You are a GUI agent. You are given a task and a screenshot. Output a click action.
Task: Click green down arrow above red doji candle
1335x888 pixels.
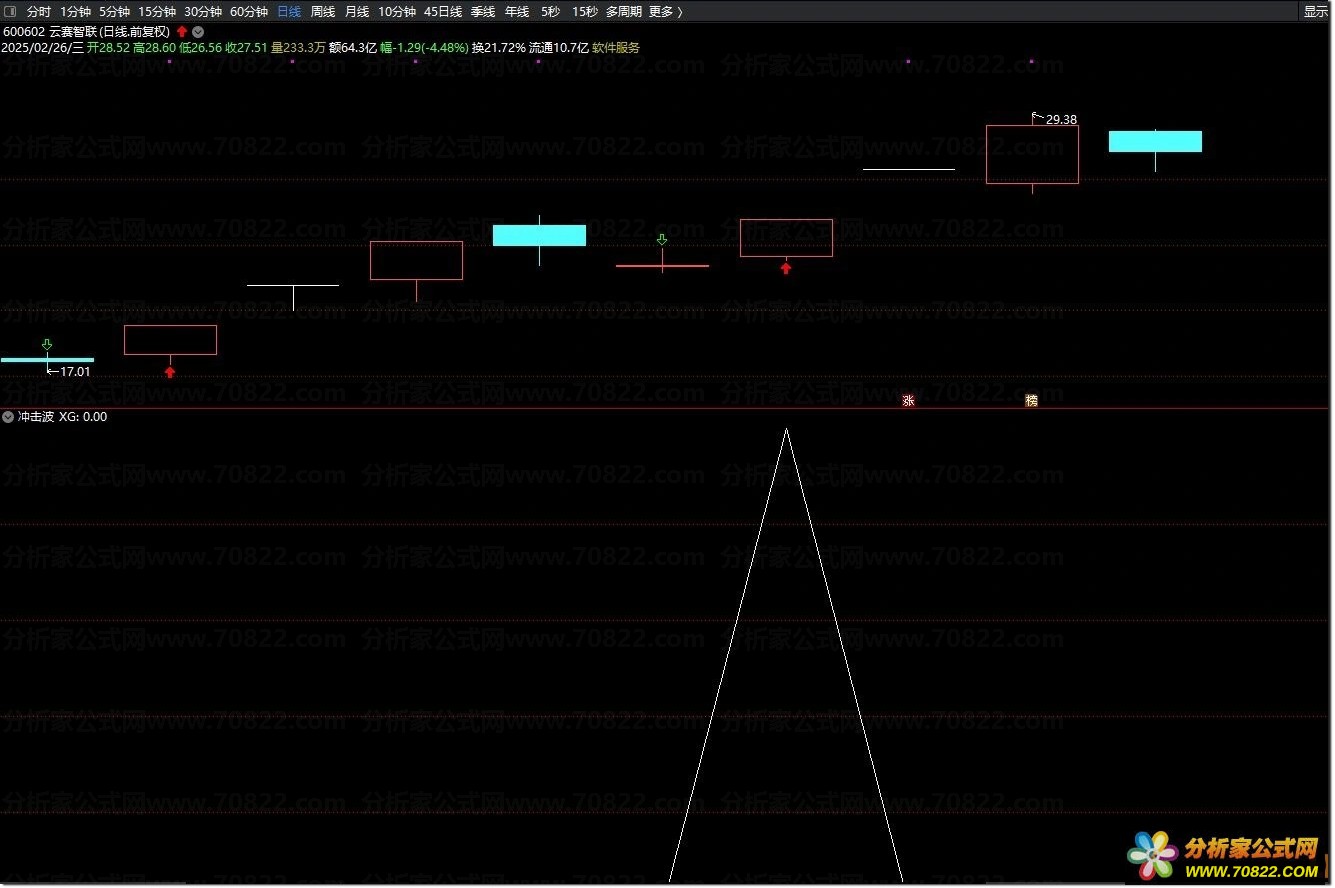[x=662, y=240]
